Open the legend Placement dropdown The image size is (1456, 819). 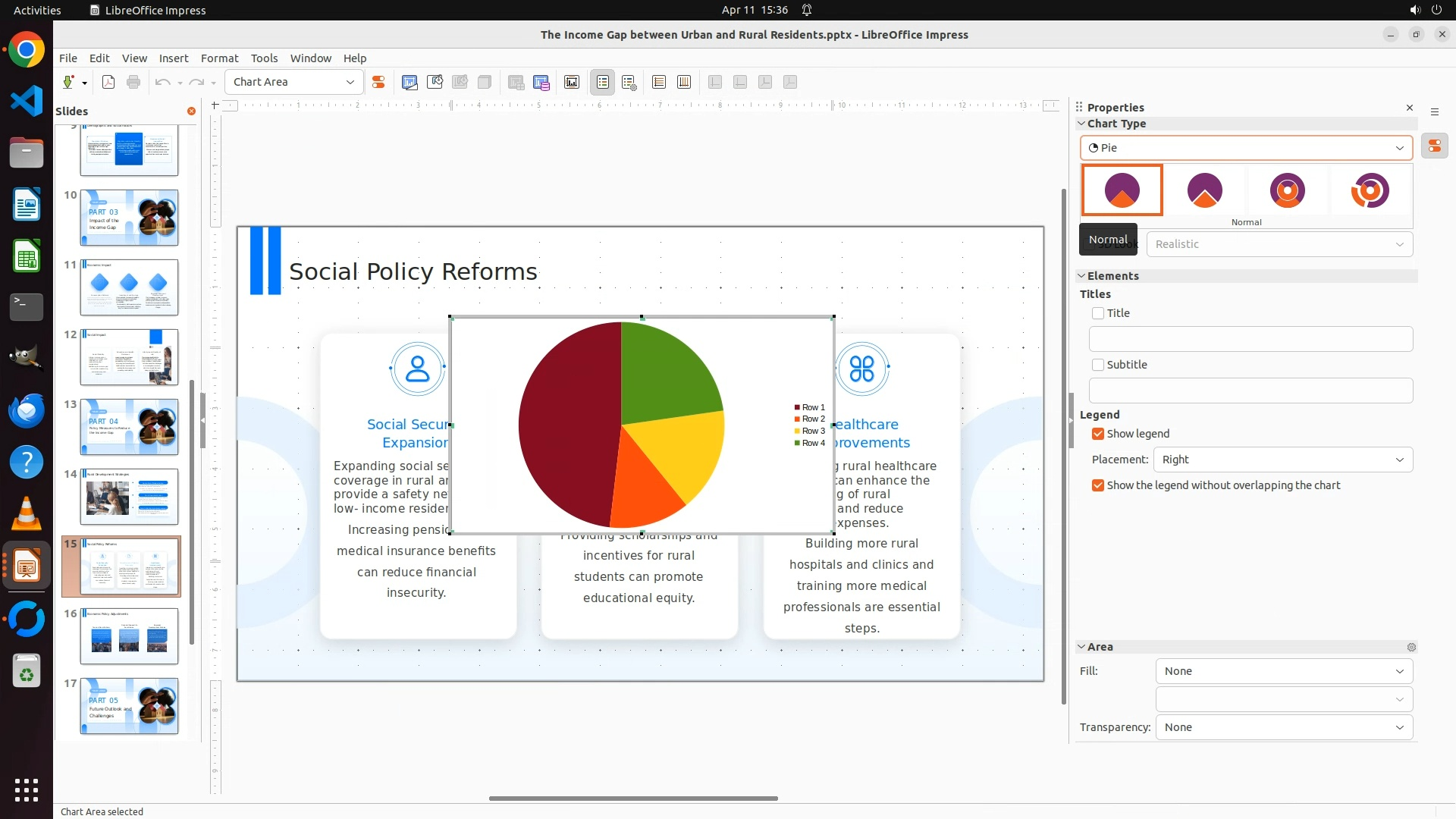pyautogui.click(x=1282, y=460)
